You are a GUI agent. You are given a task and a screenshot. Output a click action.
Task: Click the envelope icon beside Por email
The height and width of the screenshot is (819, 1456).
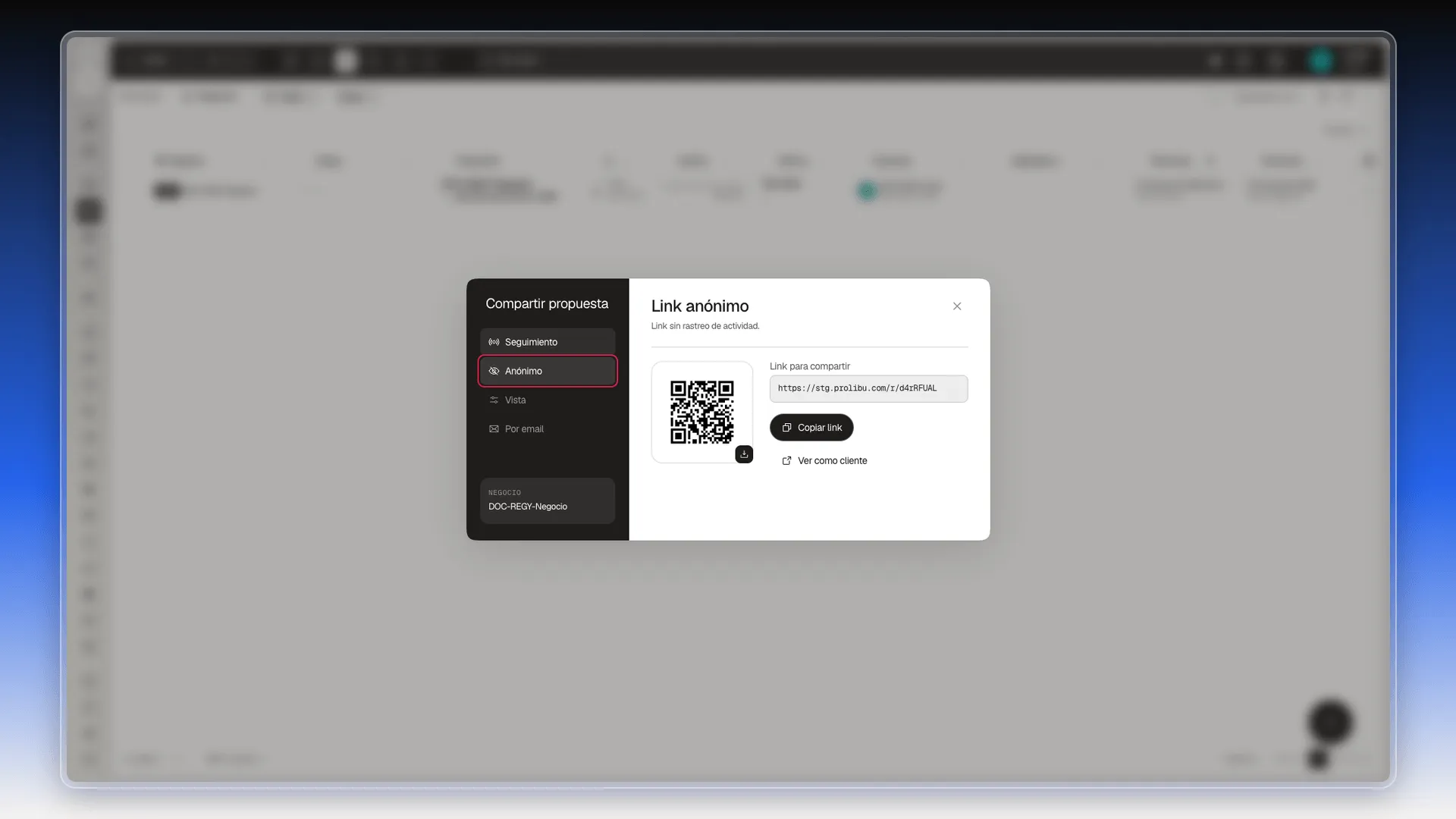[494, 428]
